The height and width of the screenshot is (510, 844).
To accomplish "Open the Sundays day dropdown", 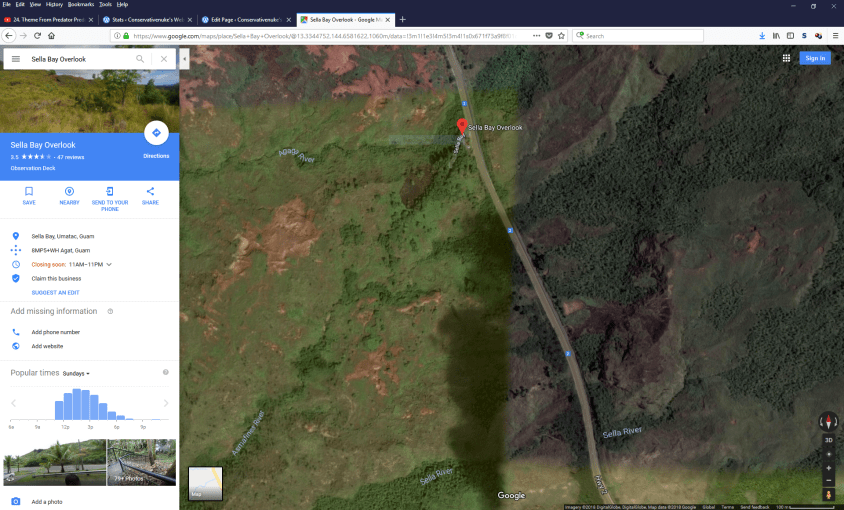I will pos(77,373).
